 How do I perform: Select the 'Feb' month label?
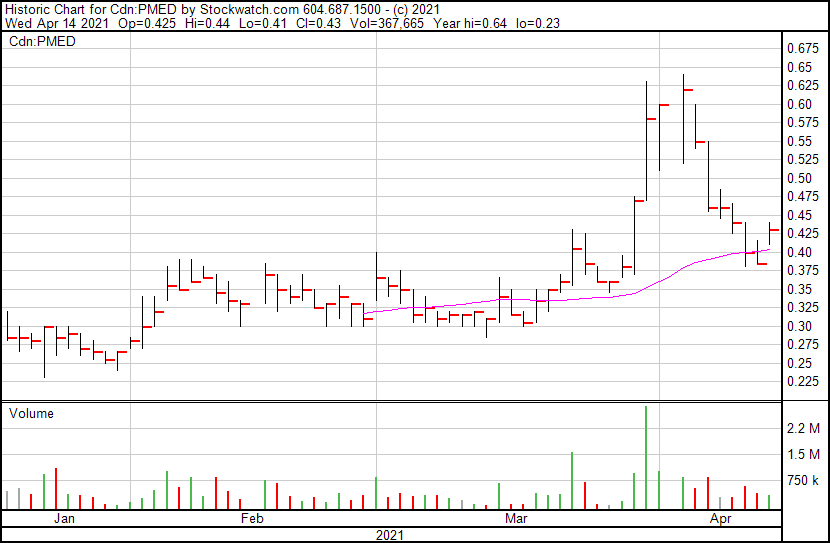(x=252, y=519)
